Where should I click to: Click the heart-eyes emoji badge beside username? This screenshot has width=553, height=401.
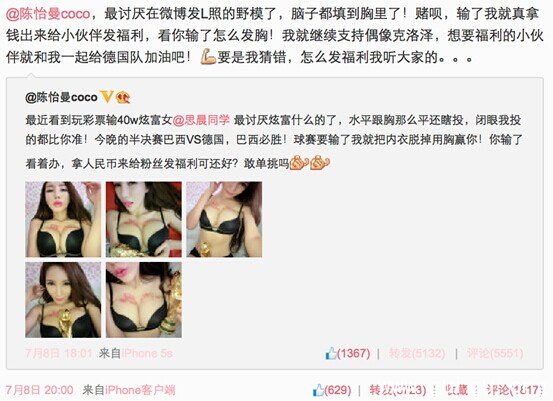123,97
